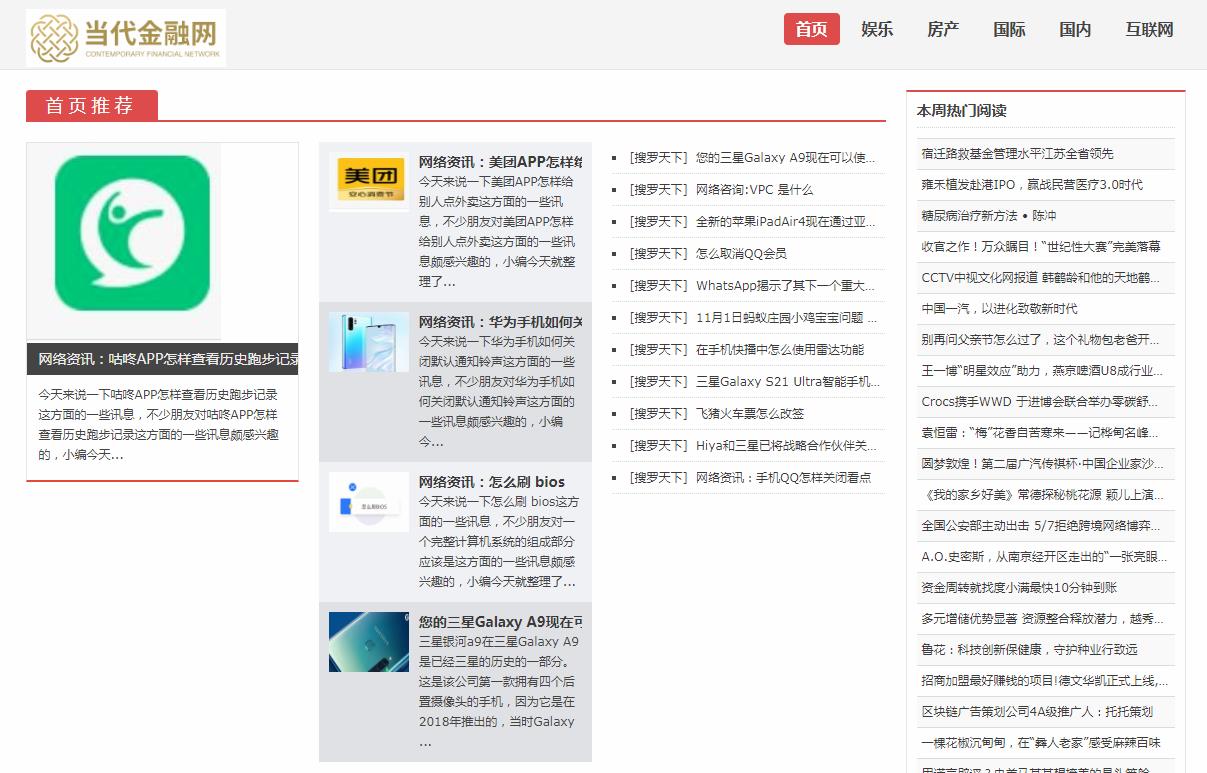Screen dimensions: 1207x773
Task: Go to the 娱乐 section
Action: (x=877, y=29)
